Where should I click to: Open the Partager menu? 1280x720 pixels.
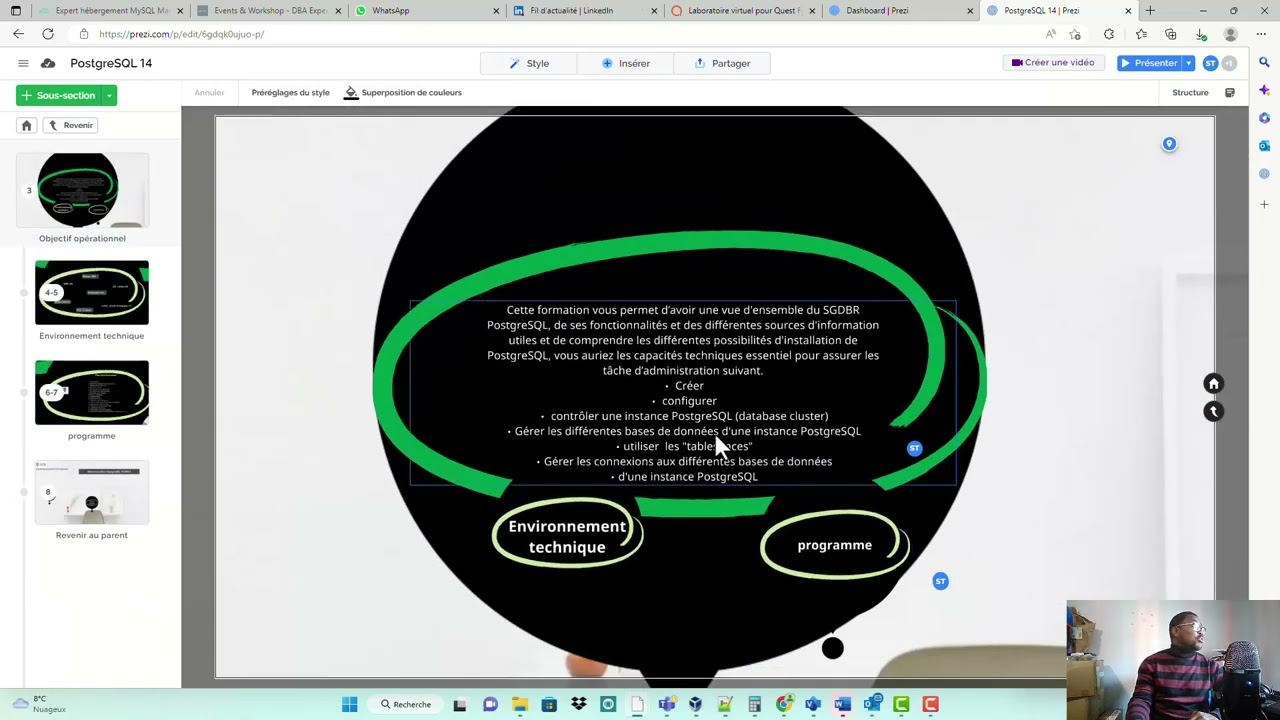pyautogui.click(x=721, y=63)
